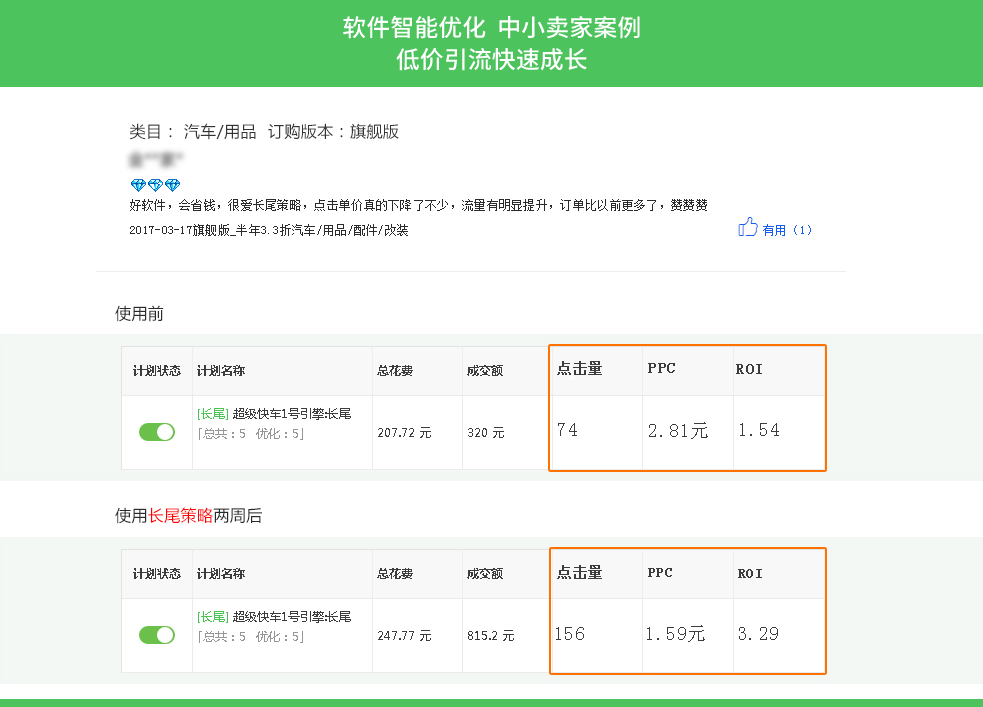Click the 2017-03-17旗舰版 purchase info line
This screenshot has width=983, height=707.
(x=269, y=230)
